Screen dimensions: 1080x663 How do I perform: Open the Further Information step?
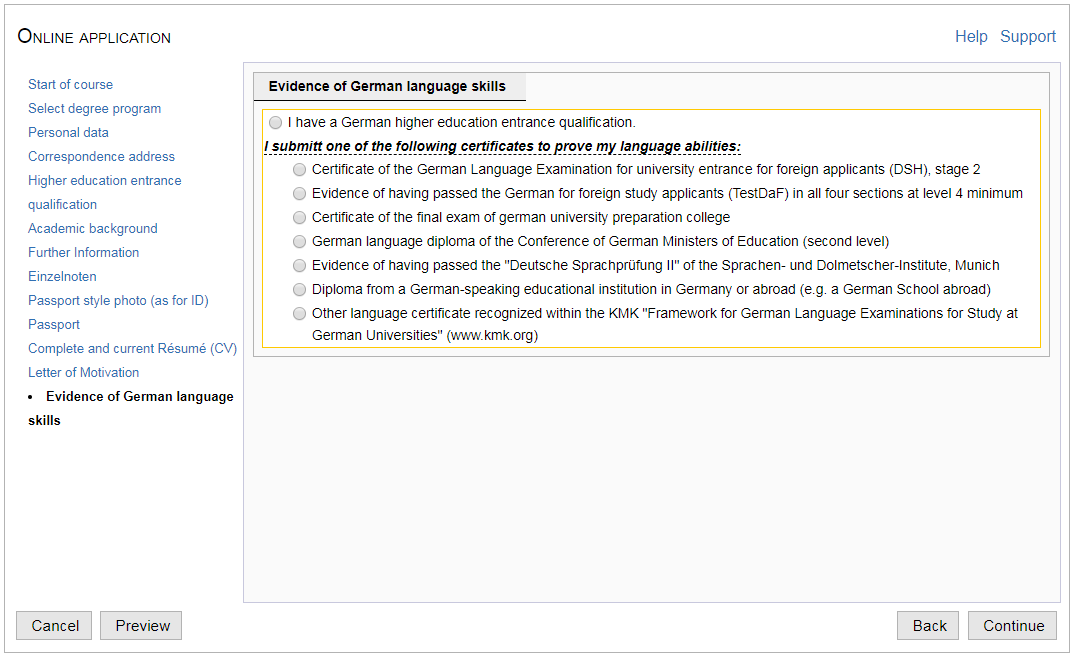83,253
